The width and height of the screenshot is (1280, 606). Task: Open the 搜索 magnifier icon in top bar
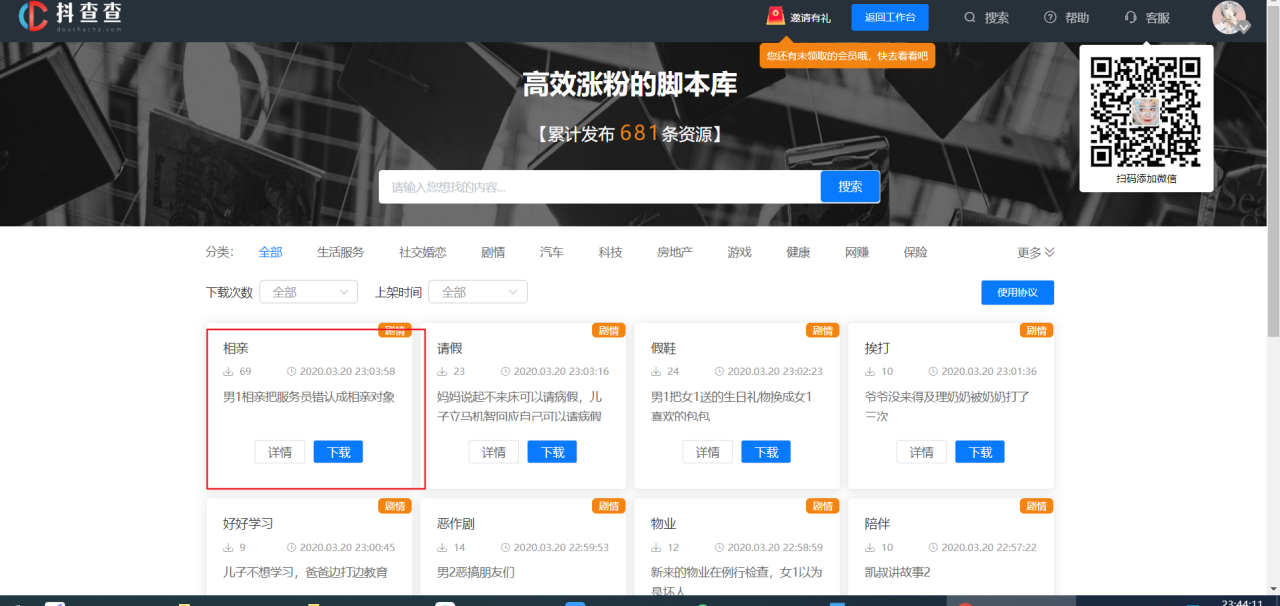point(970,16)
